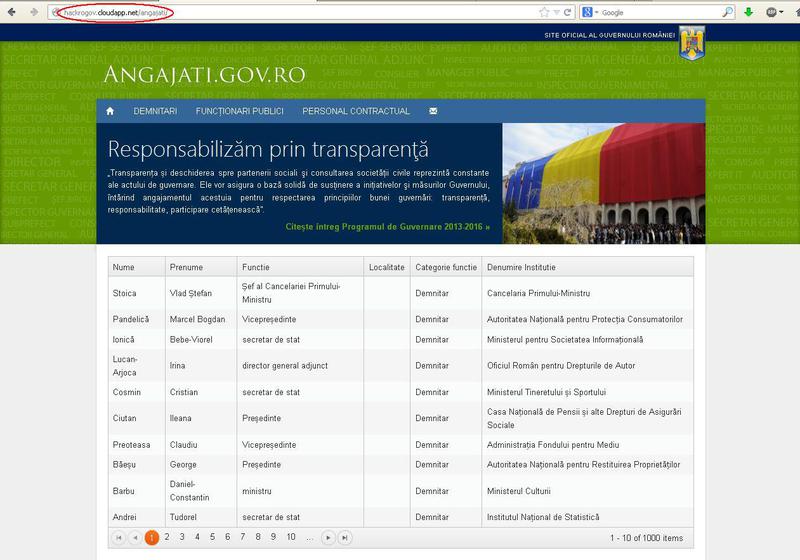Sort table by Functie column header
The image size is (800, 560).
tap(301, 267)
